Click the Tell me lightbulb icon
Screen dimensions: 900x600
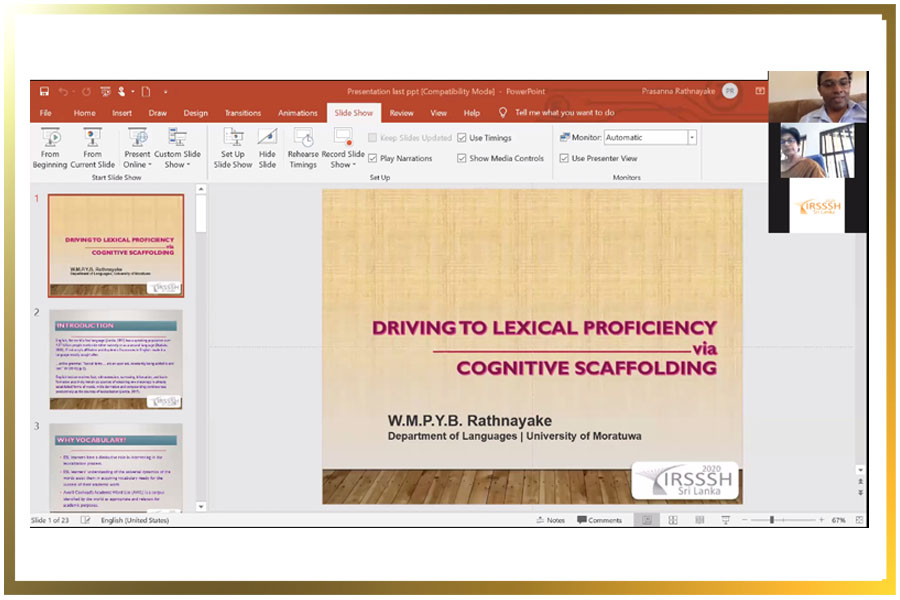503,113
